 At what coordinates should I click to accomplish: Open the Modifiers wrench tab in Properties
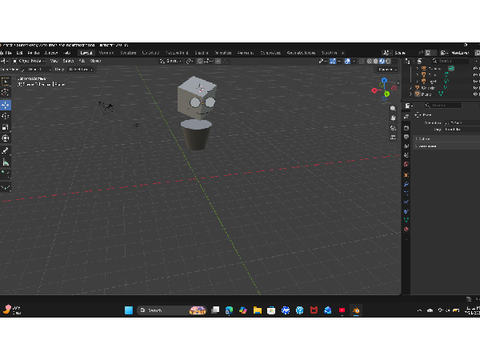(x=406, y=184)
